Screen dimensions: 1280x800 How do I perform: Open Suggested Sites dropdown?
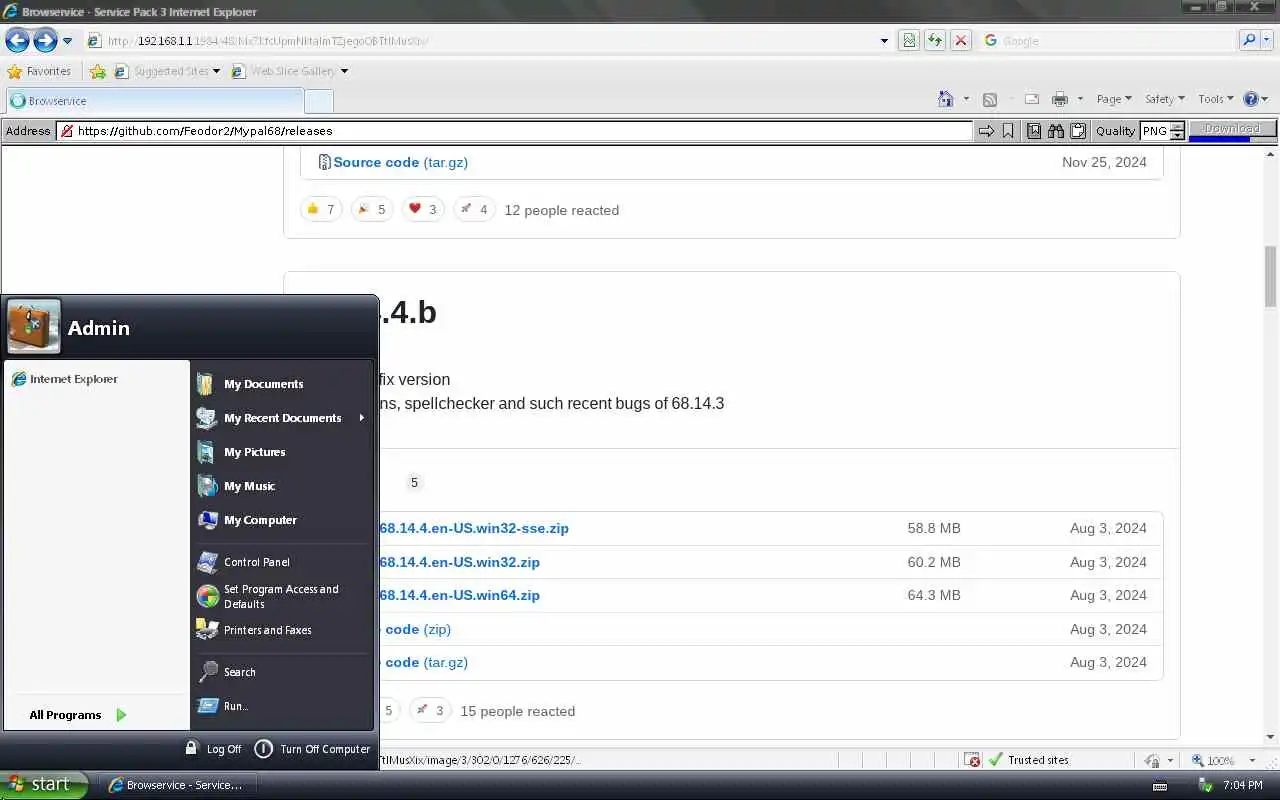pyautogui.click(x=167, y=71)
